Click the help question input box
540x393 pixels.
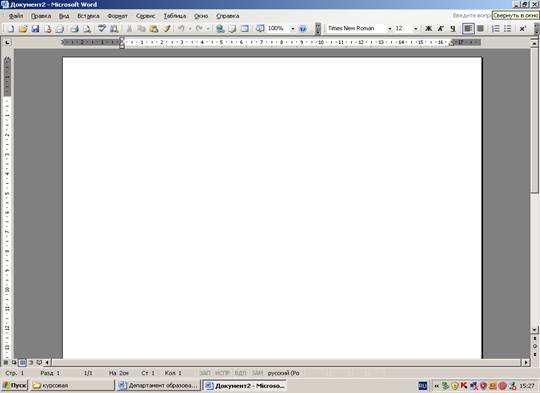click(471, 15)
